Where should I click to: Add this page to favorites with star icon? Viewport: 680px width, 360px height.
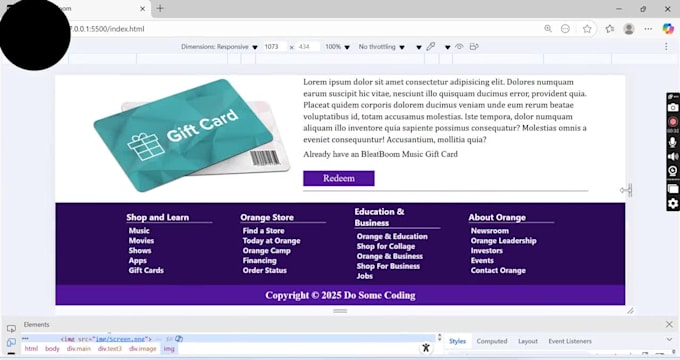tap(587, 29)
